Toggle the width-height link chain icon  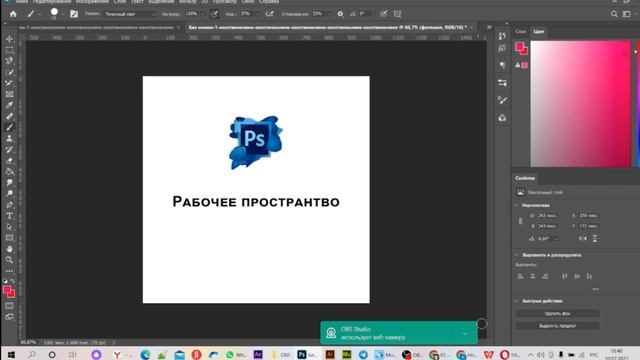pos(520,221)
